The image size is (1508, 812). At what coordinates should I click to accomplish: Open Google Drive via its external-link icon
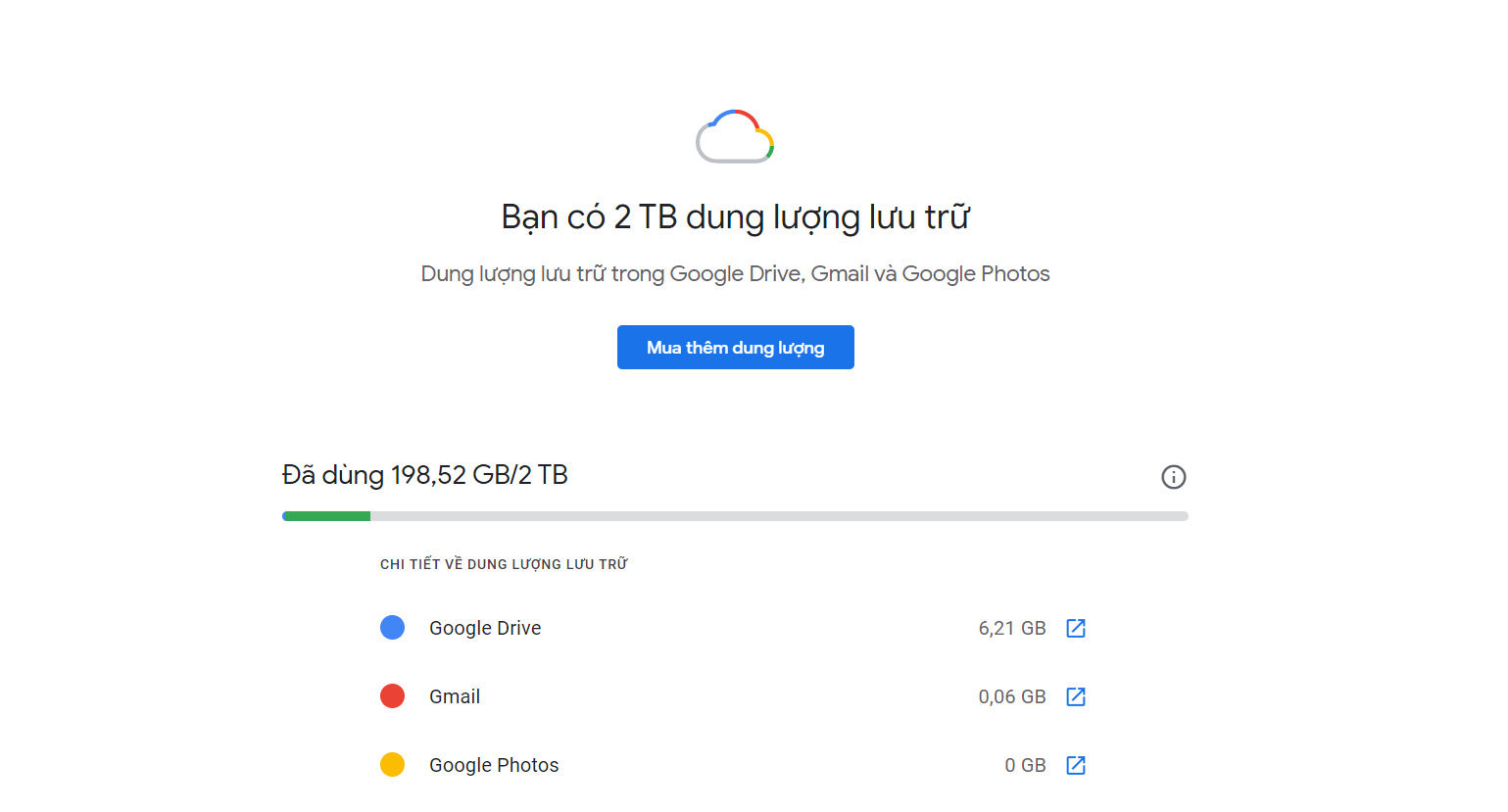pos(1075,628)
